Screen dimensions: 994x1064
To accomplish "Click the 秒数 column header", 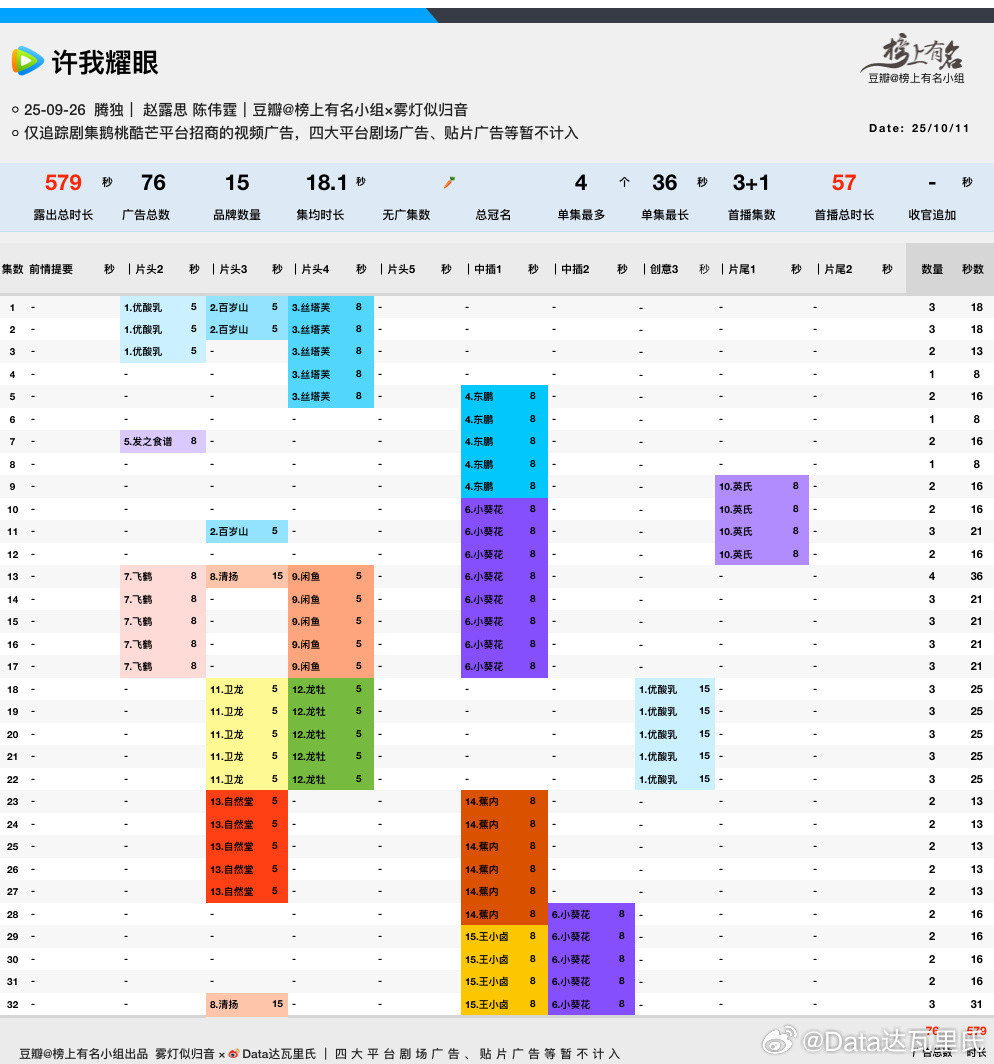I will 973,269.
